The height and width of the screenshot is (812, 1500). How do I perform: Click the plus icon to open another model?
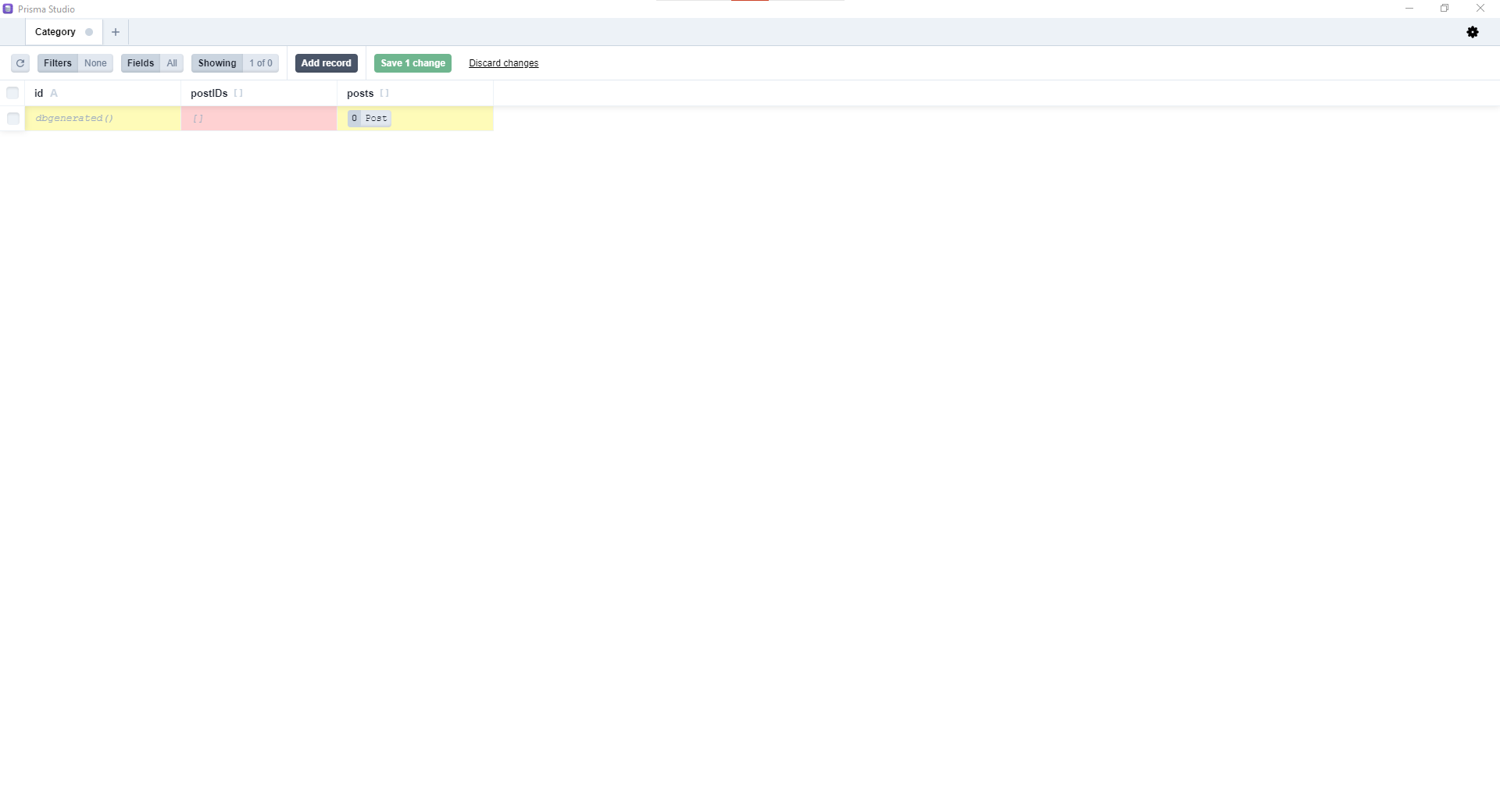115,32
